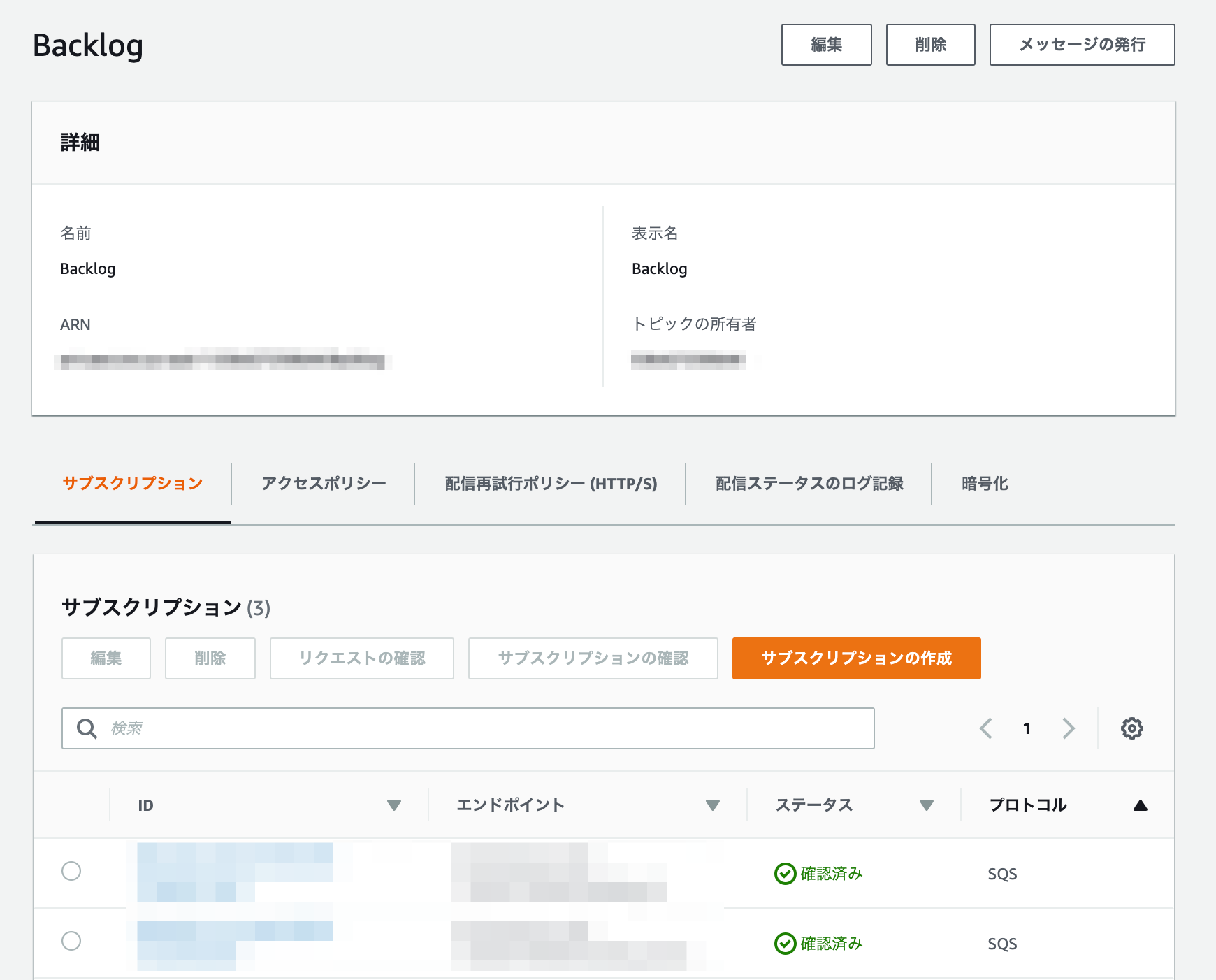Click the top 編集 button for the topic

(x=827, y=45)
